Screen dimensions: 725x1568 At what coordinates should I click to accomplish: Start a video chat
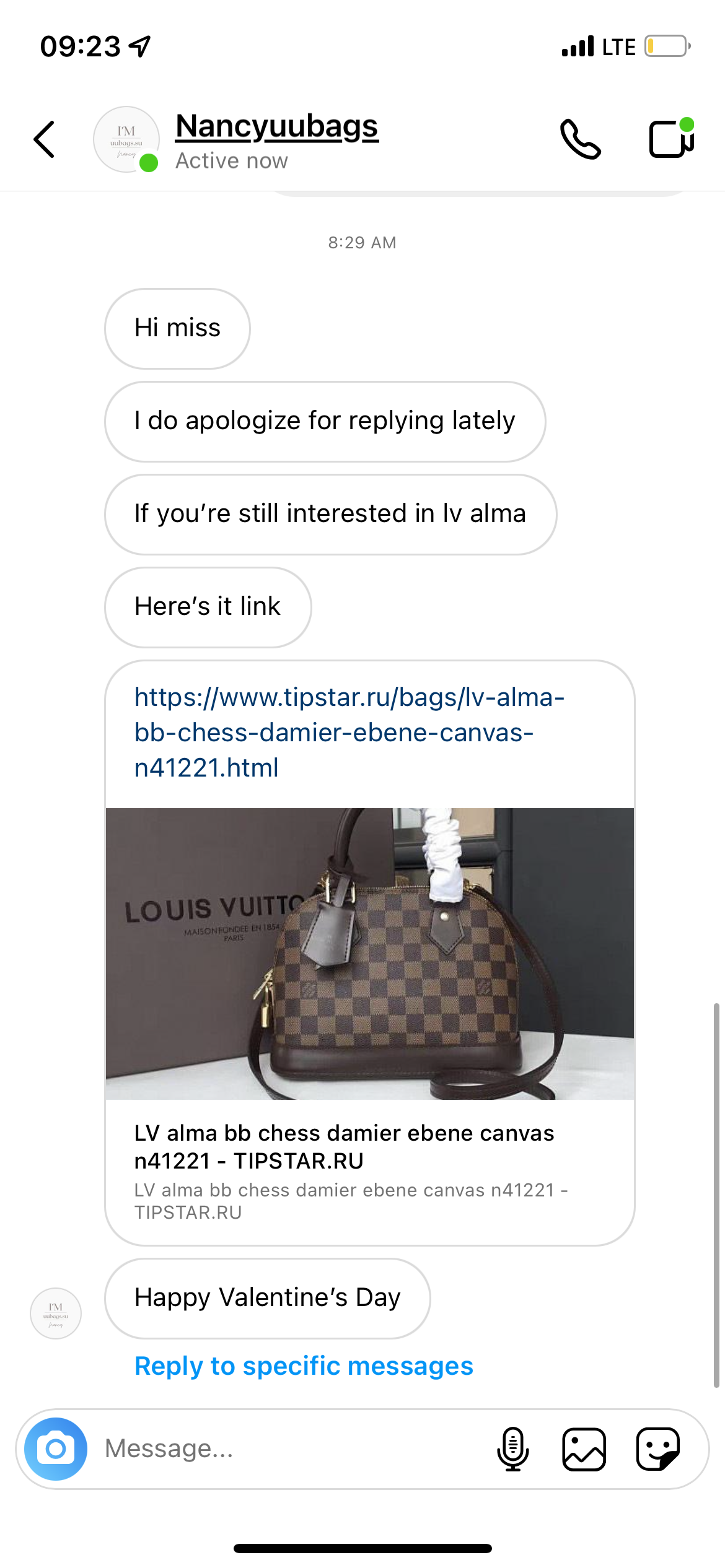[x=671, y=138]
